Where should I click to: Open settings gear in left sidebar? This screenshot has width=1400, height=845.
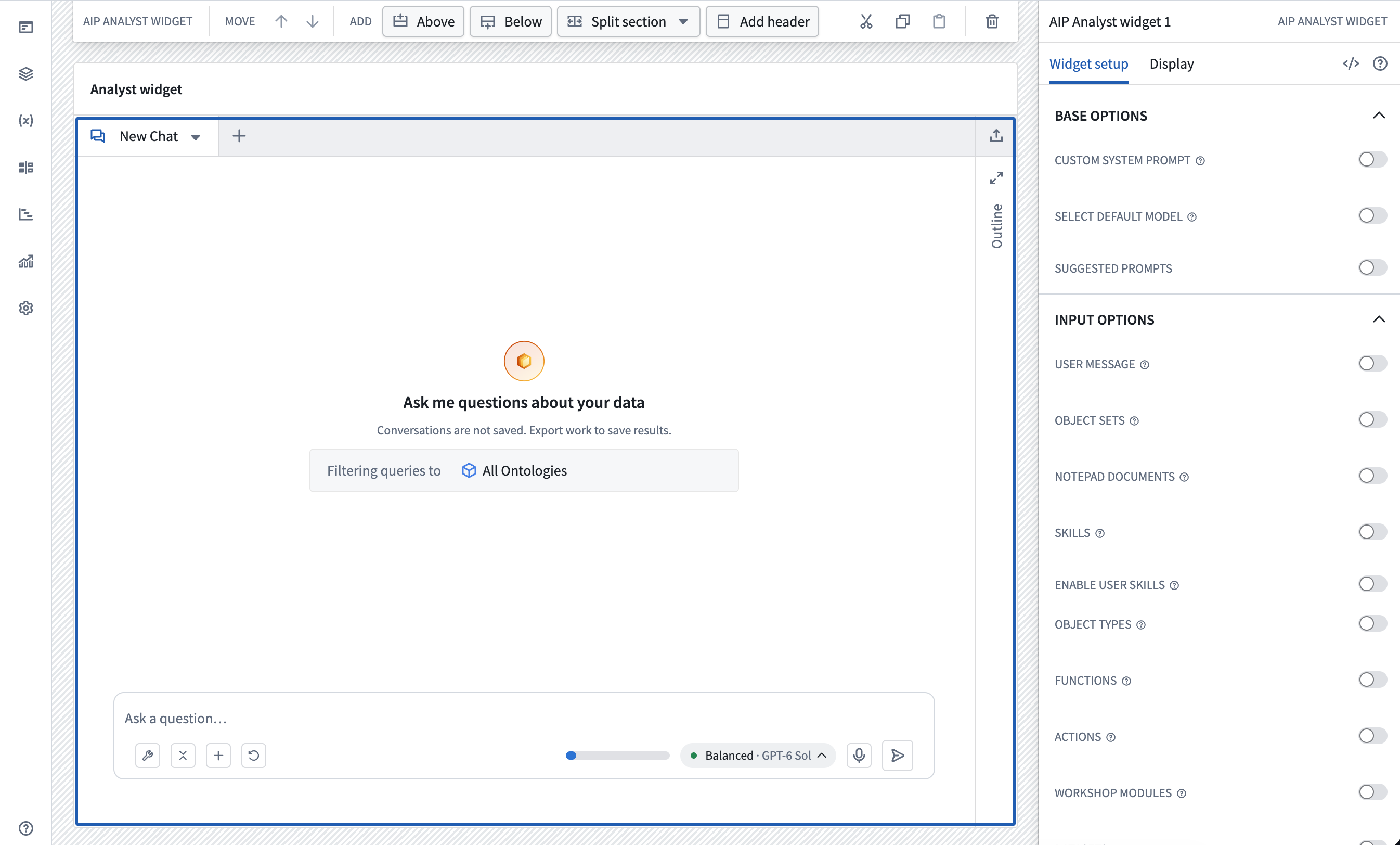click(26, 308)
